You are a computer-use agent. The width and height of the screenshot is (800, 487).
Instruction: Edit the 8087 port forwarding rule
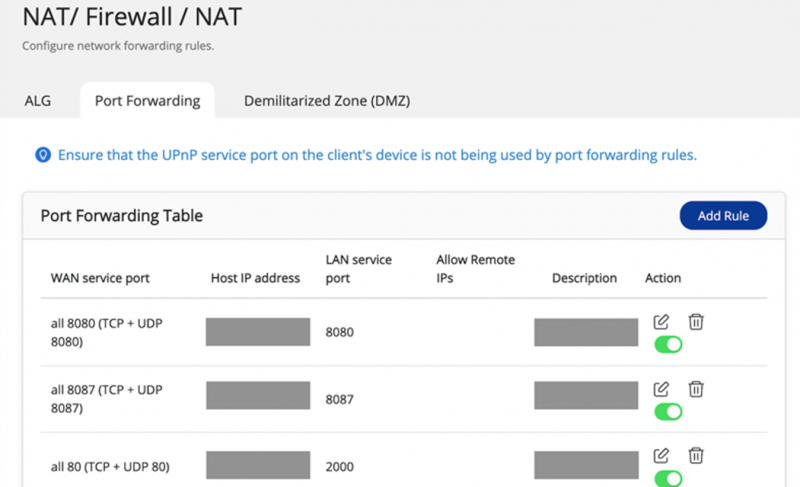[x=661, y=389]
